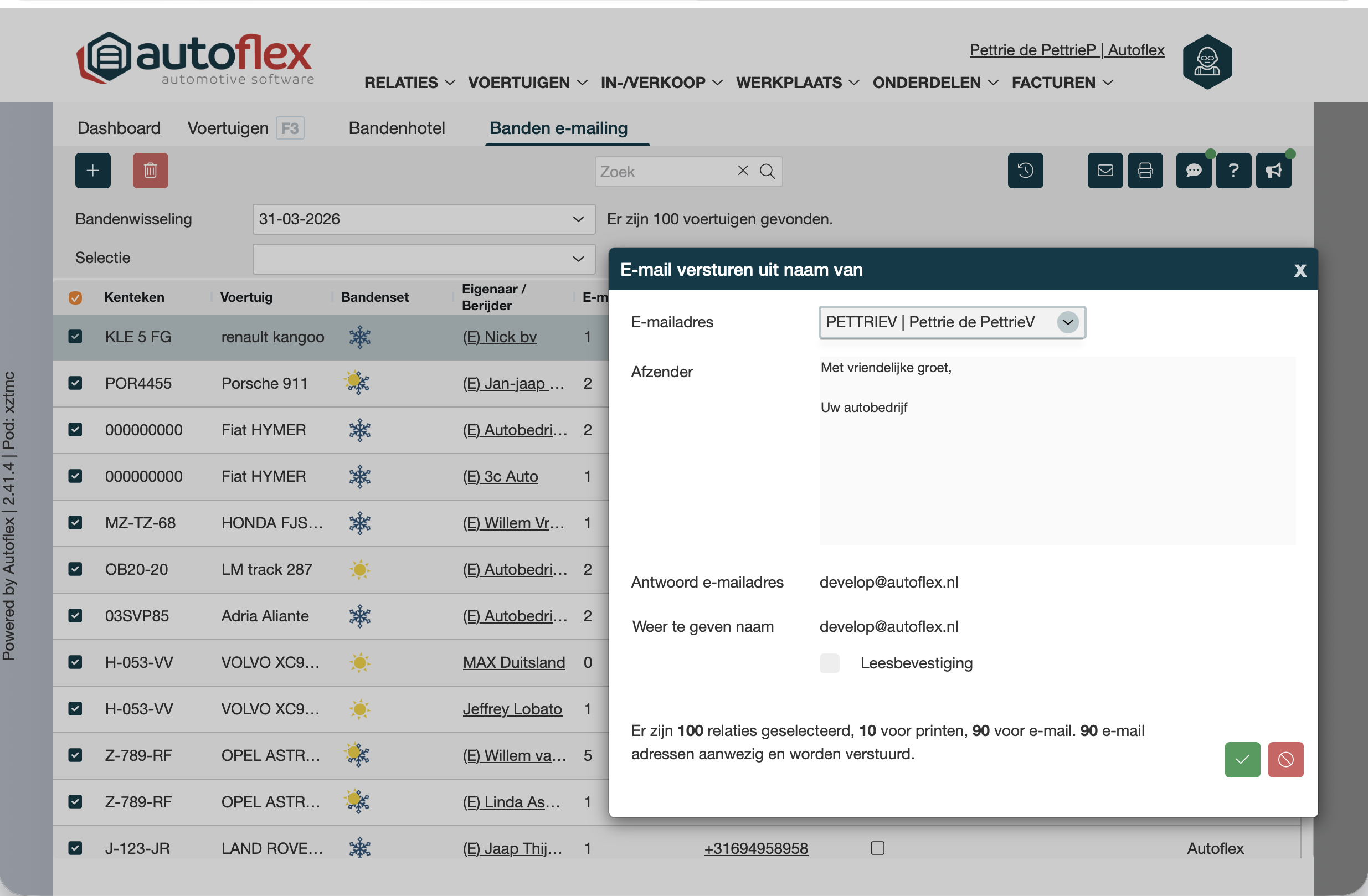Sort by the Bandenset column header
1368x896 pixels.
tap(375, 298)
